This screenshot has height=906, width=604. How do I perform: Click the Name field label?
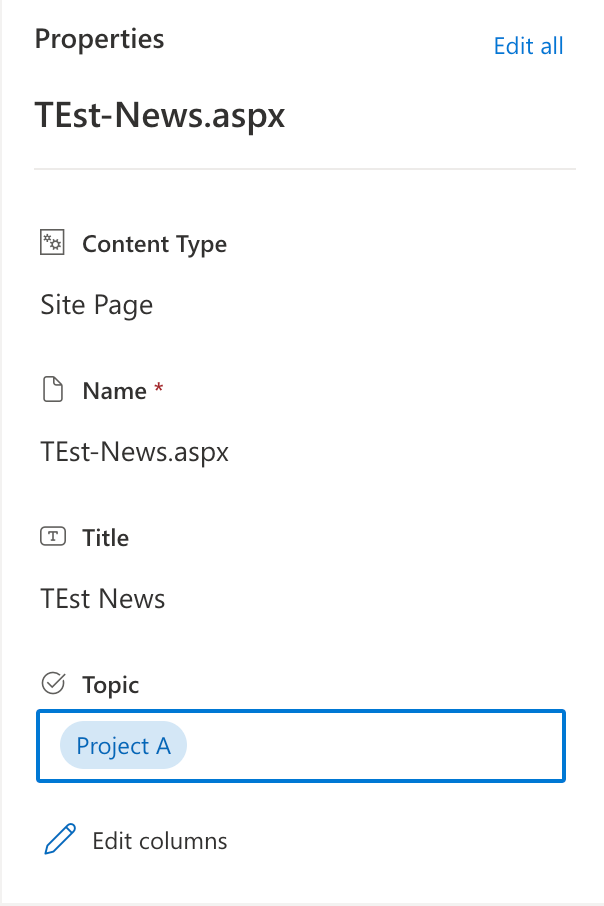point(114,391)
